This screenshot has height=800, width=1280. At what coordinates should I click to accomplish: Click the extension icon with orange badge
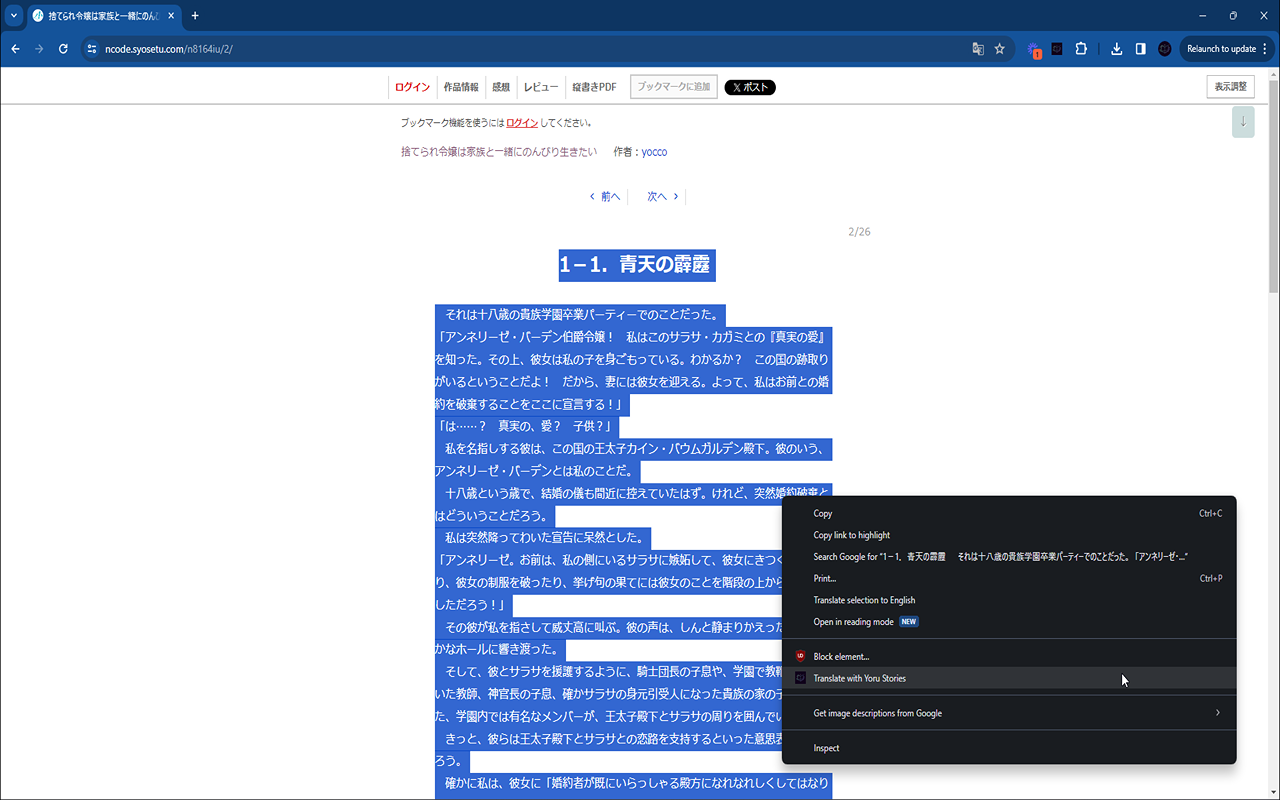(x=1034, y=49)
